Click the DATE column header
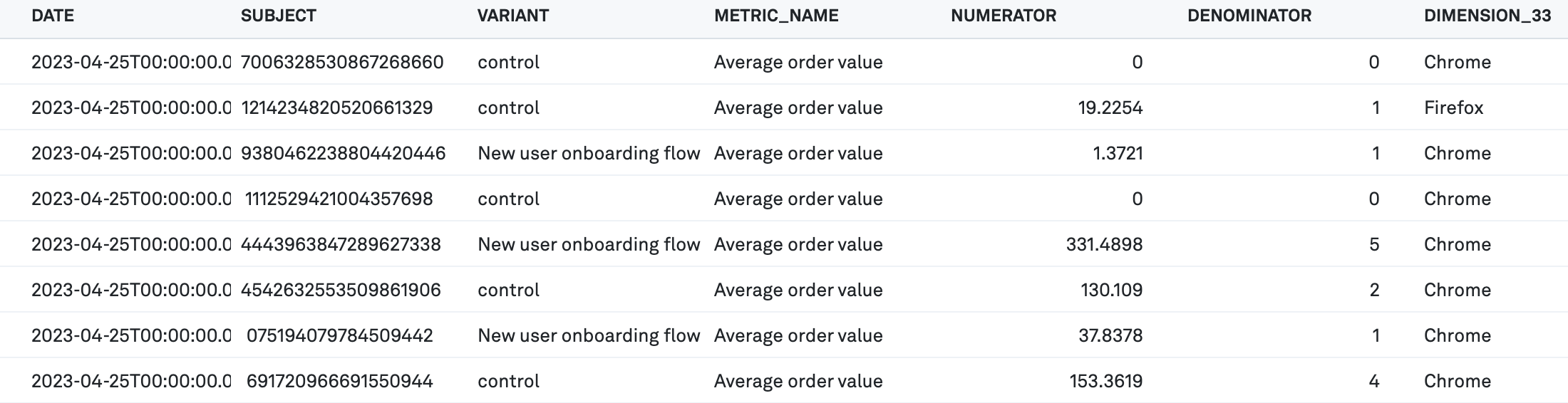Screen dimensions: 1568x403 point(53,16)
